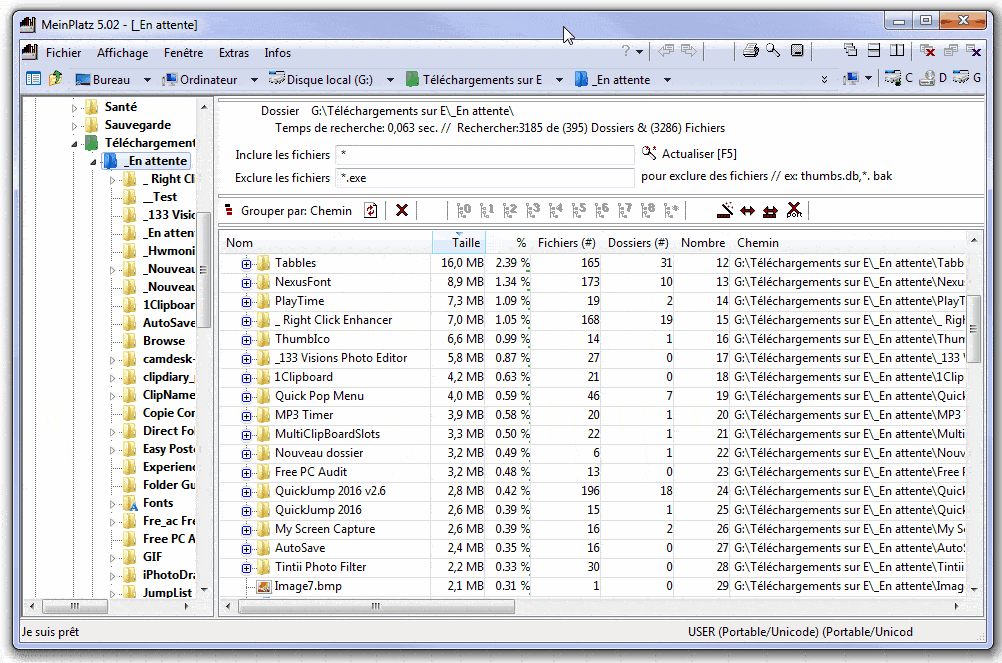Open the Ordinateur breadcrumb dropdown arrow
The height and width of the screenshot is (663, 1002).
[x=254, y=80]
